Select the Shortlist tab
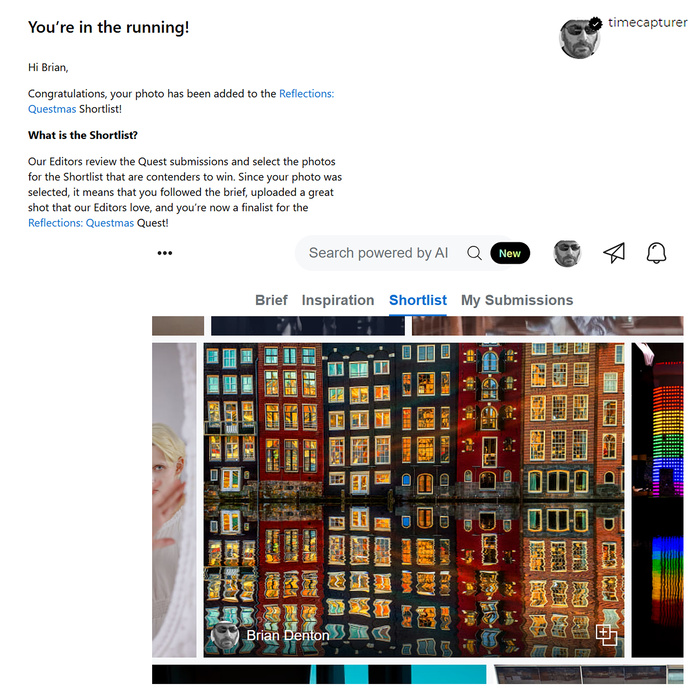 point(418,300)
